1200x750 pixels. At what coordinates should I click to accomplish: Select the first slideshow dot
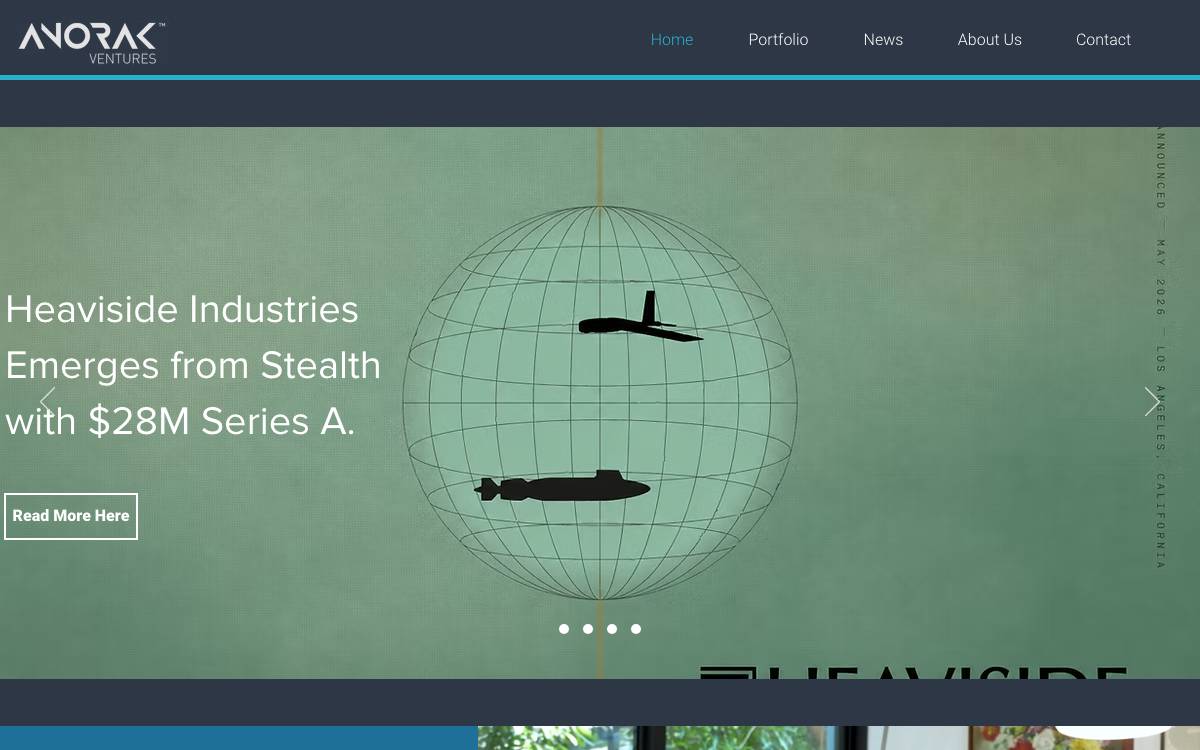point(564,629)
